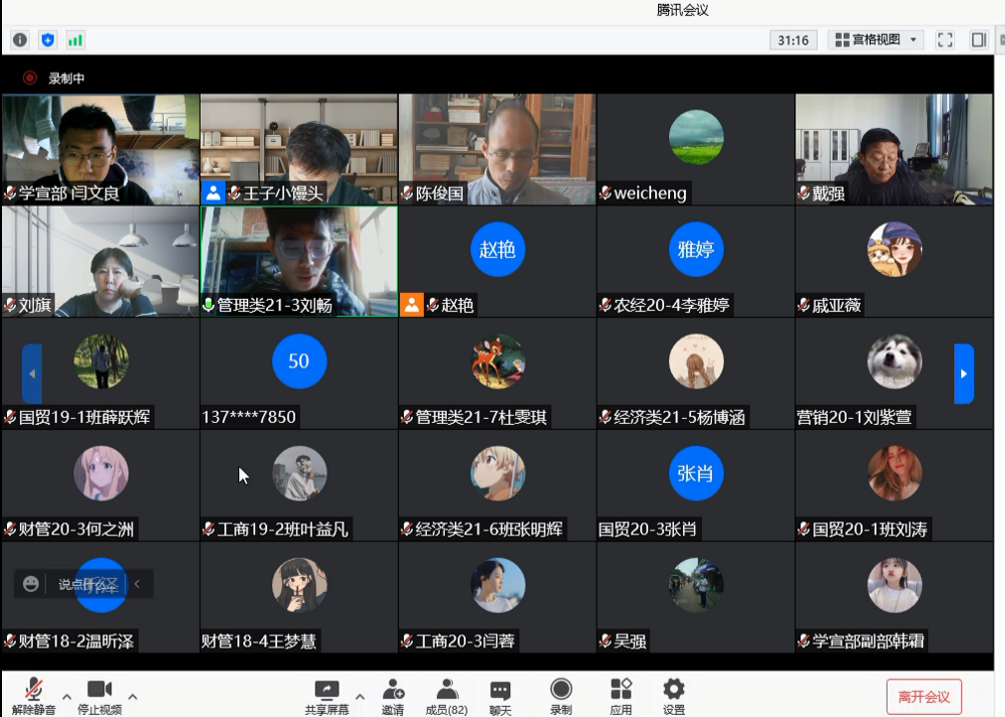Click the blue security shield icon
This screenshot has width=1005, height=717.
pyautogui.click(x=47, y=40)
